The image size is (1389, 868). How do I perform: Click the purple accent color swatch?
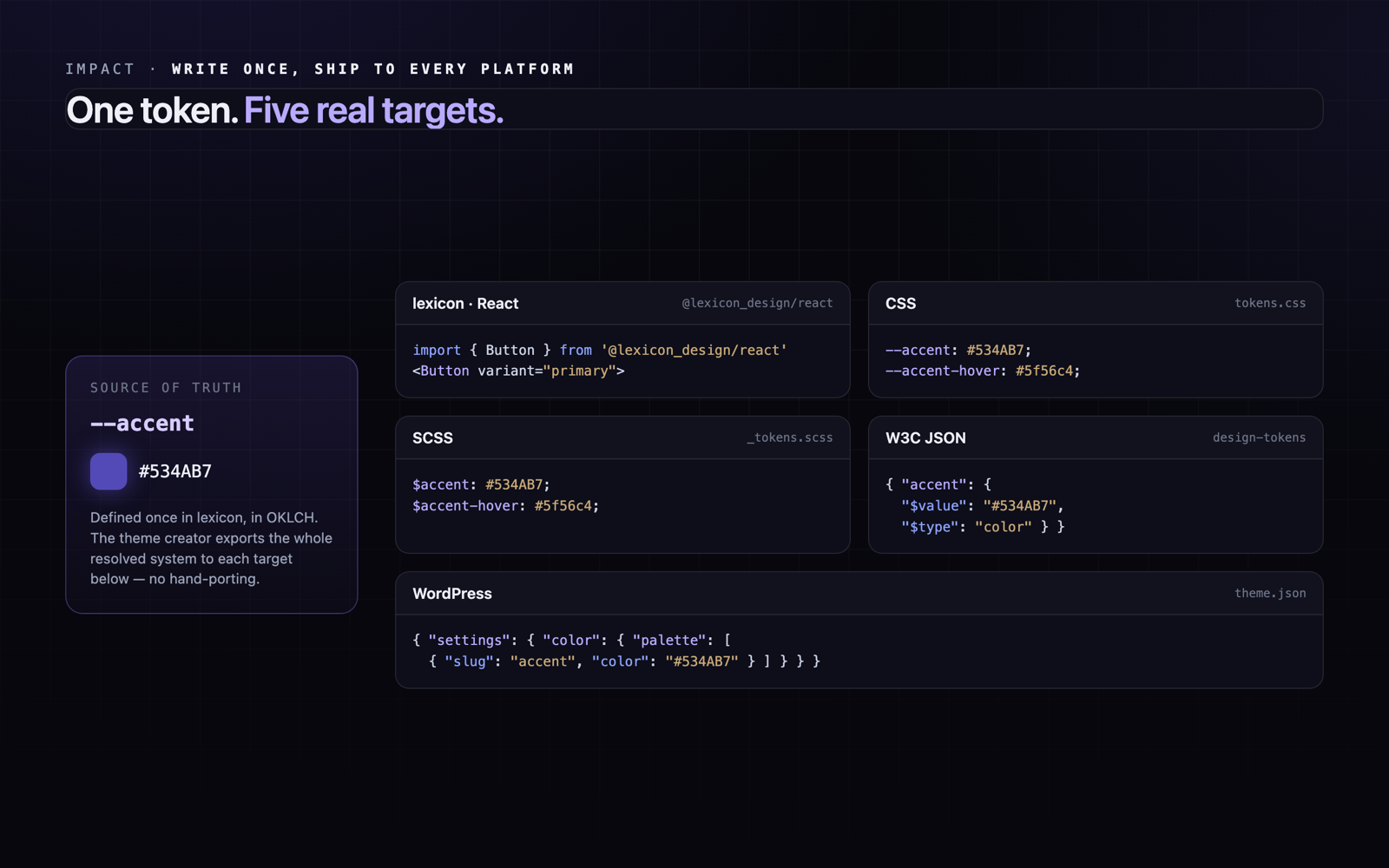(x=109, y=471)
